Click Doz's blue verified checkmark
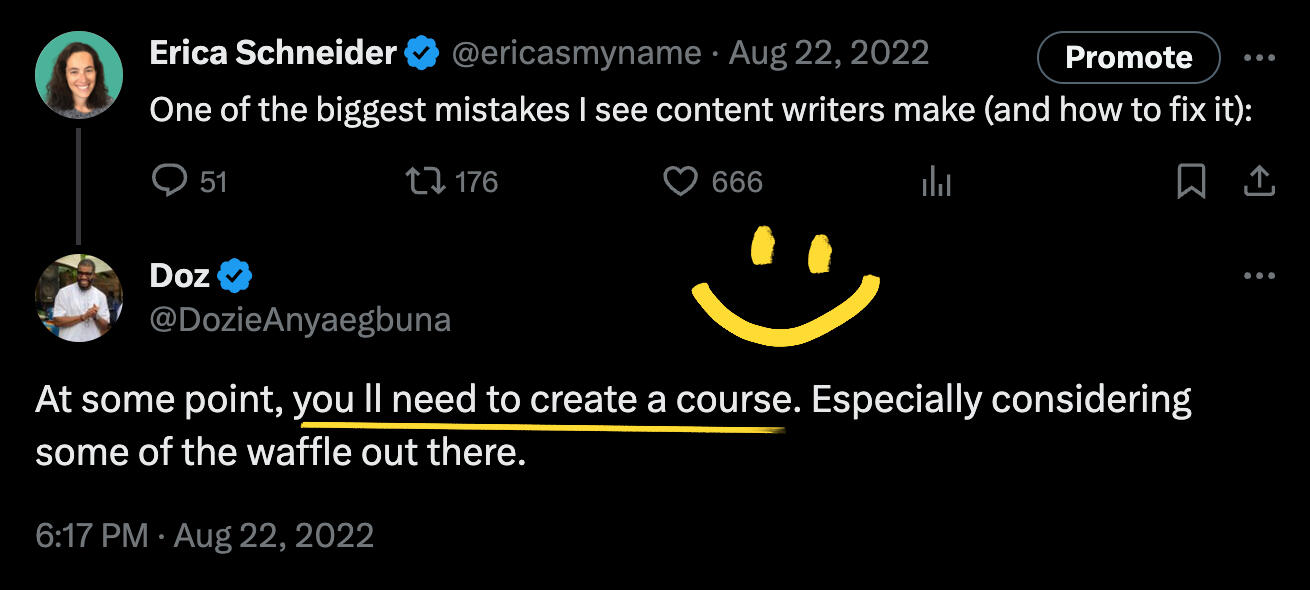Viewport: 1310px width, 590px height. click(x=235, y=275)
